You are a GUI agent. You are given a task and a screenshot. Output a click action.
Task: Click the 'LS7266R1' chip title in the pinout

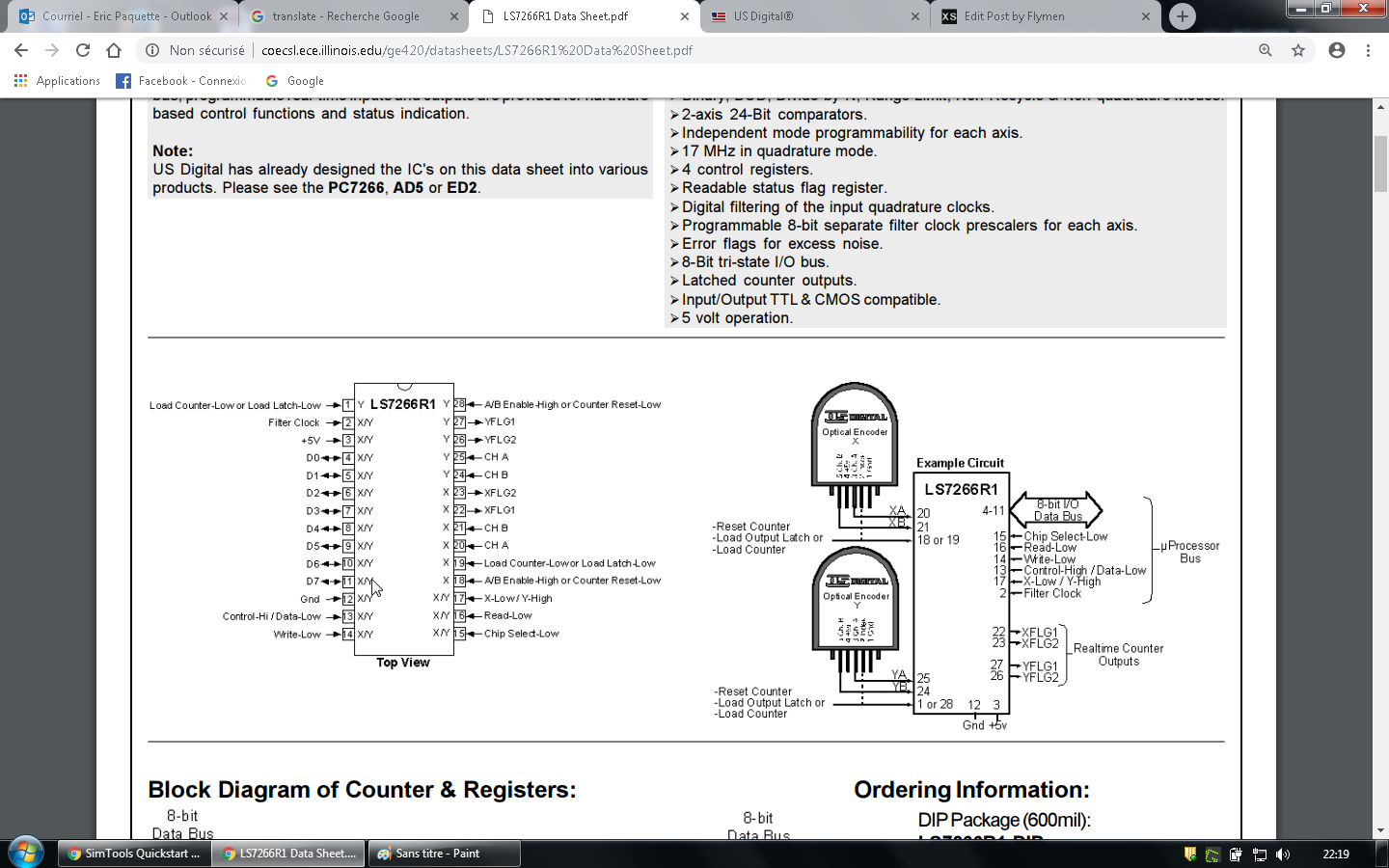(x=403, y=404)
